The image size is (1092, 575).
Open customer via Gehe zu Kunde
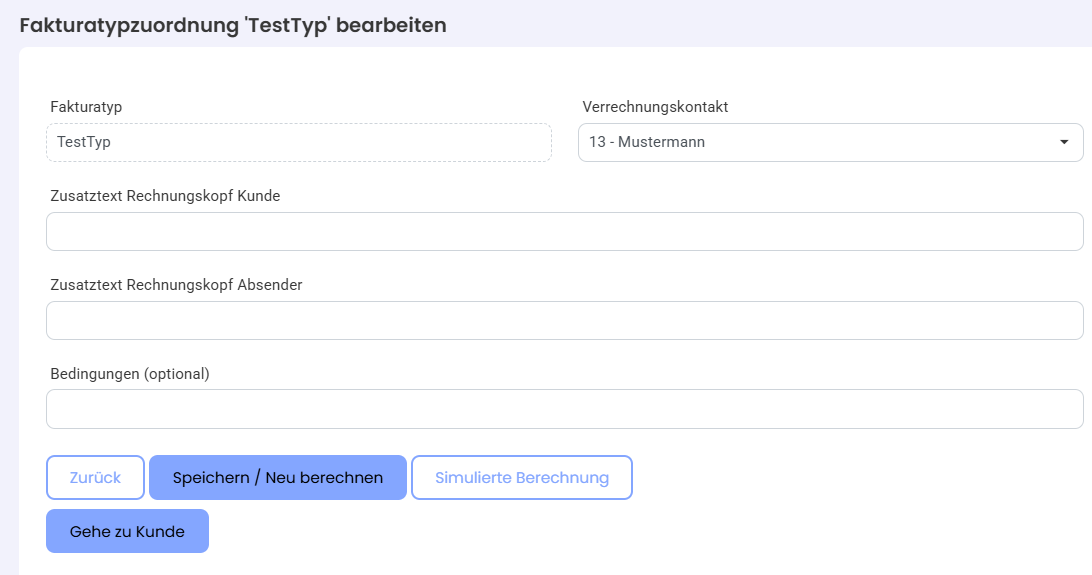[x=127, y=531]
